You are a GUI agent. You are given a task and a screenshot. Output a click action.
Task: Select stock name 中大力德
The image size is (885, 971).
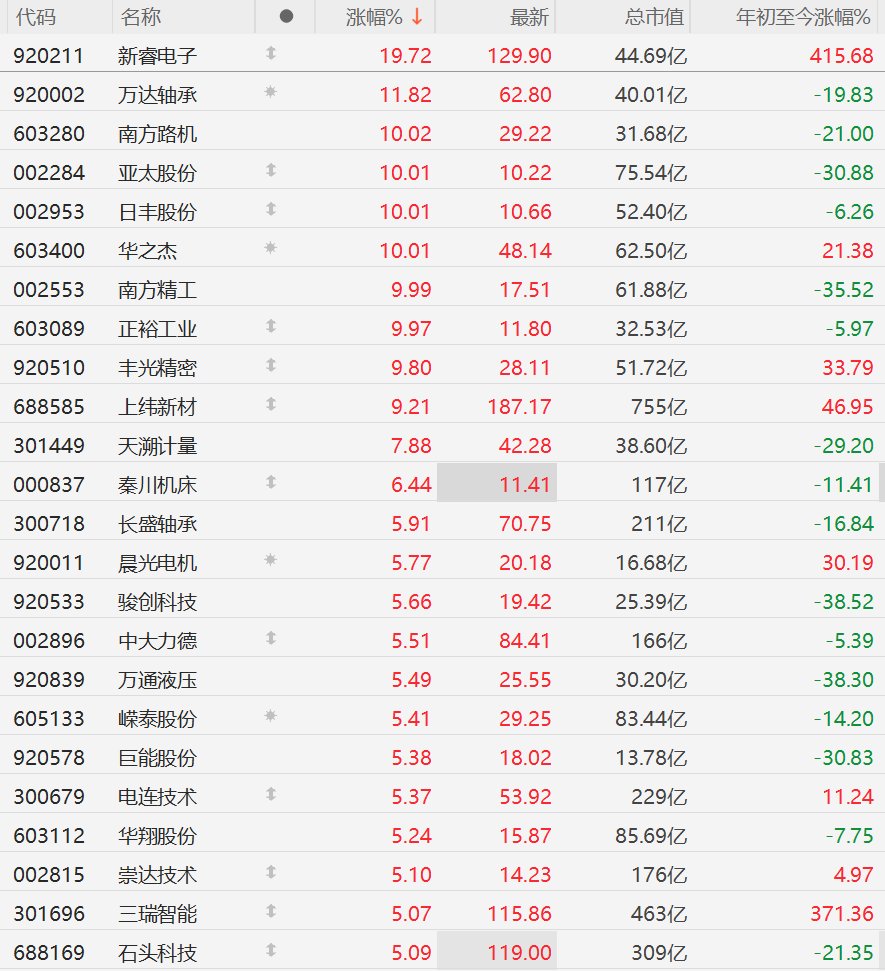pos(157,641)
